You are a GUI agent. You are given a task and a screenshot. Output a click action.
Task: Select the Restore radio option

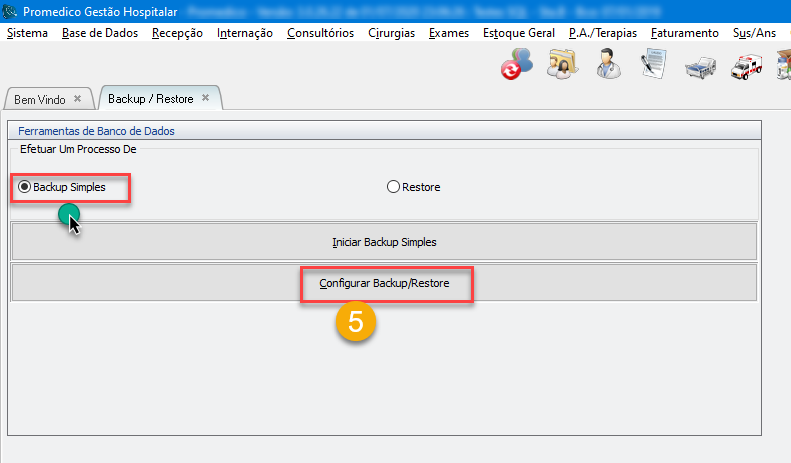(393, 187)
